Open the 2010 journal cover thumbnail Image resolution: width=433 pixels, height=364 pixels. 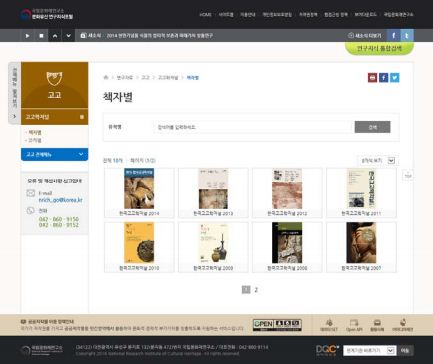coord(139,243)
